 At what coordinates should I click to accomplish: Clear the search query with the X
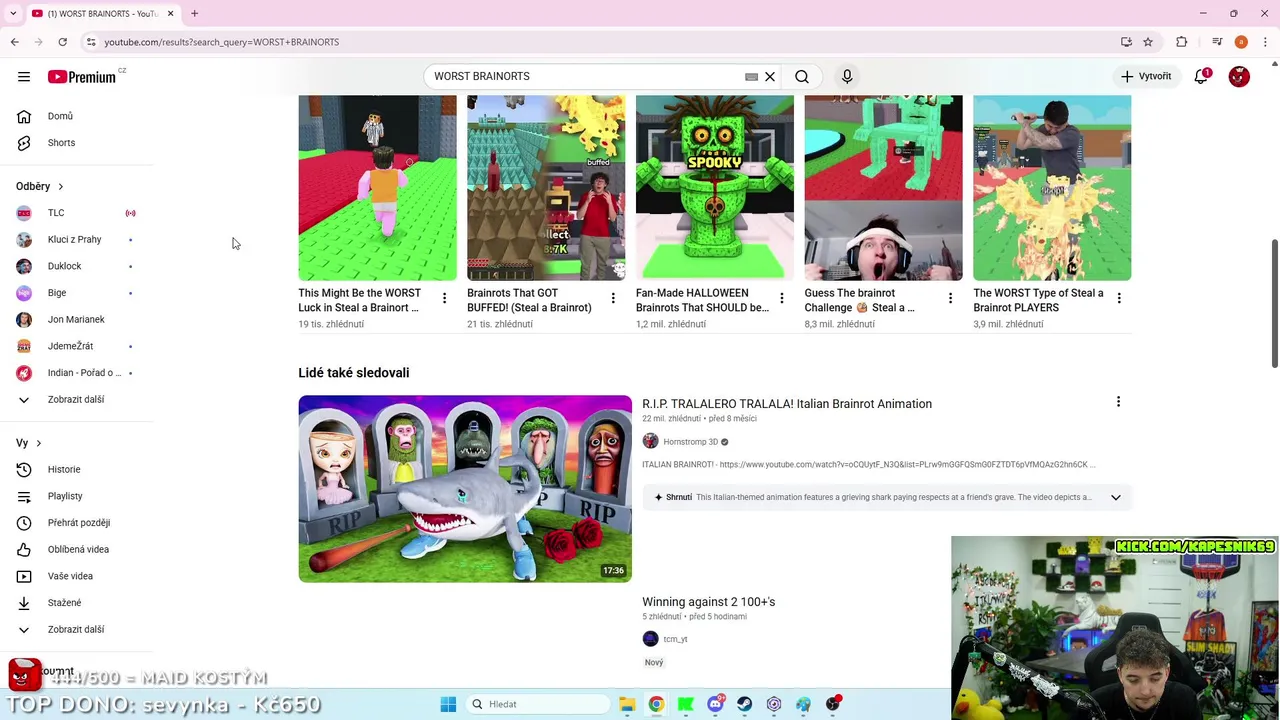pyautogui.click(x=770, y=76)
